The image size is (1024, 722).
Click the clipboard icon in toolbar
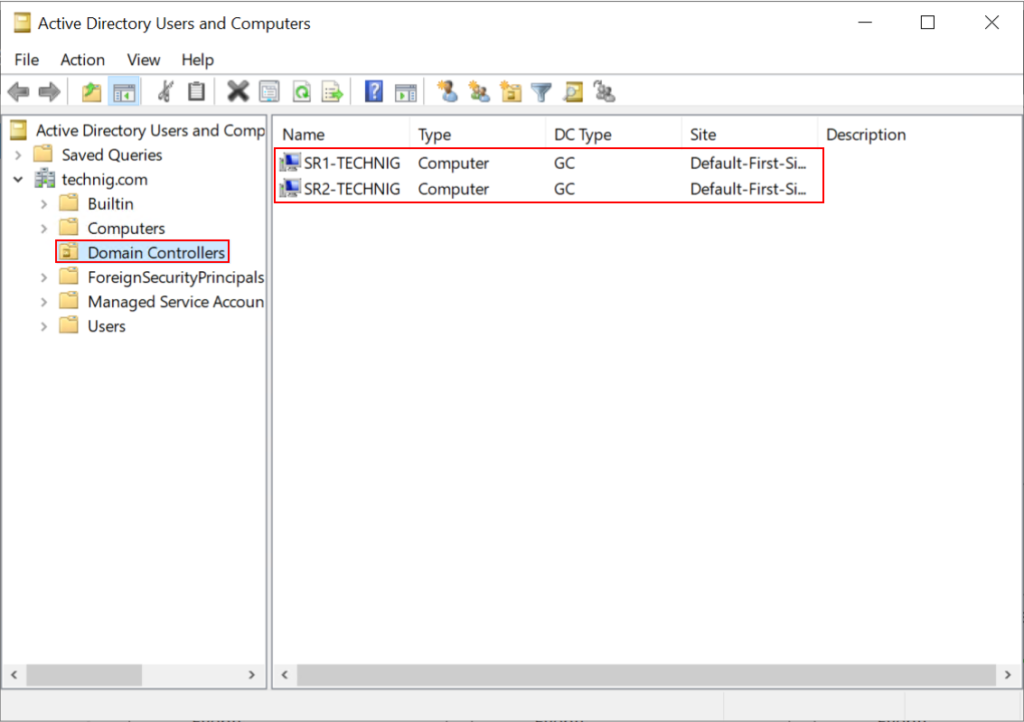tap(197, 91)
